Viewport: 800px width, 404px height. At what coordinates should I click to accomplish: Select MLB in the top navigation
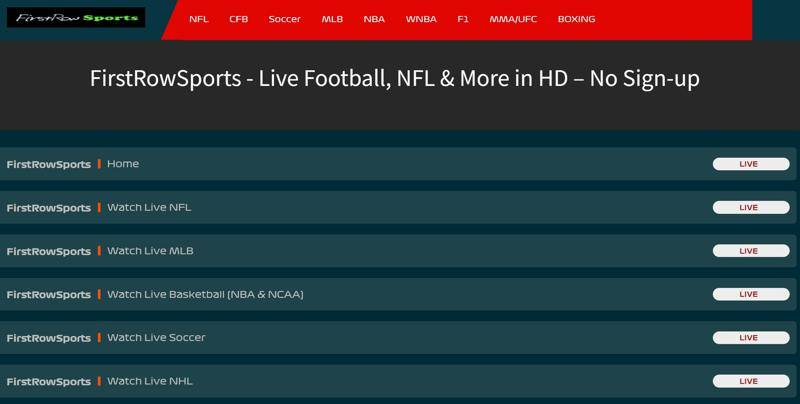click(x=332, y=19)
